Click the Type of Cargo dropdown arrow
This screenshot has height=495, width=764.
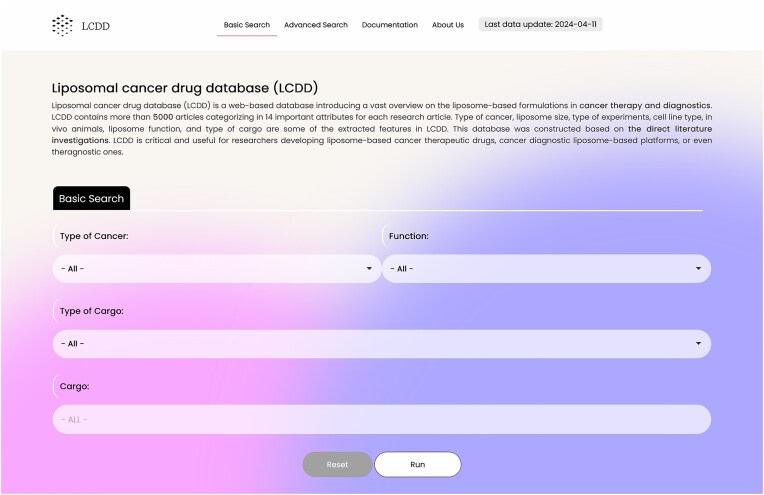[698, 343]
